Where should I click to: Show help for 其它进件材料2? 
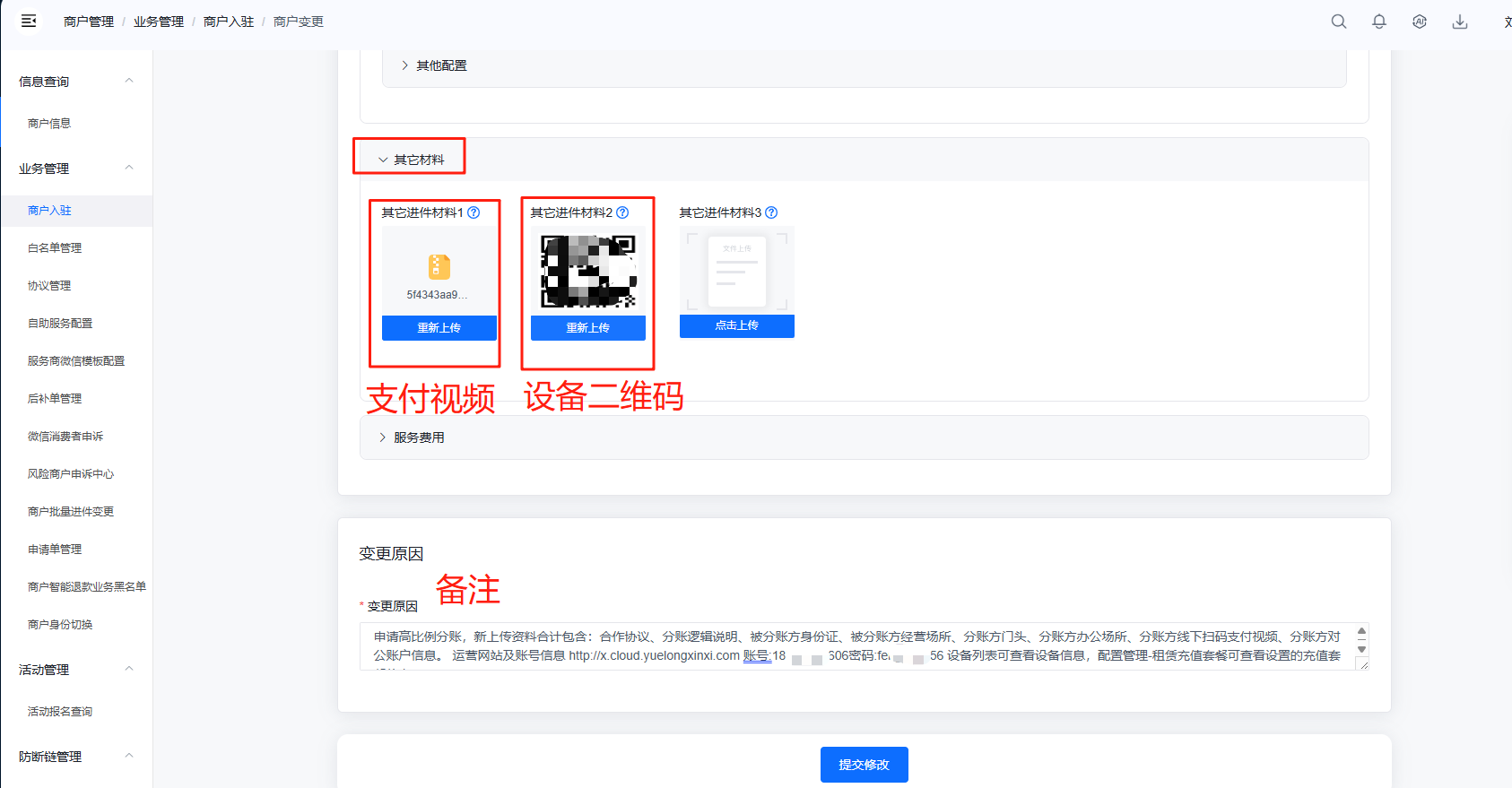point(622,212)
